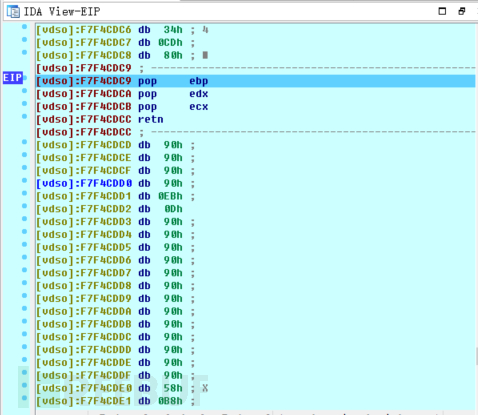Toggle breakpoint dot for pop ecx line
Image resolution: width=478 pixels, height=415 pixels.
(x=24, y=103)
